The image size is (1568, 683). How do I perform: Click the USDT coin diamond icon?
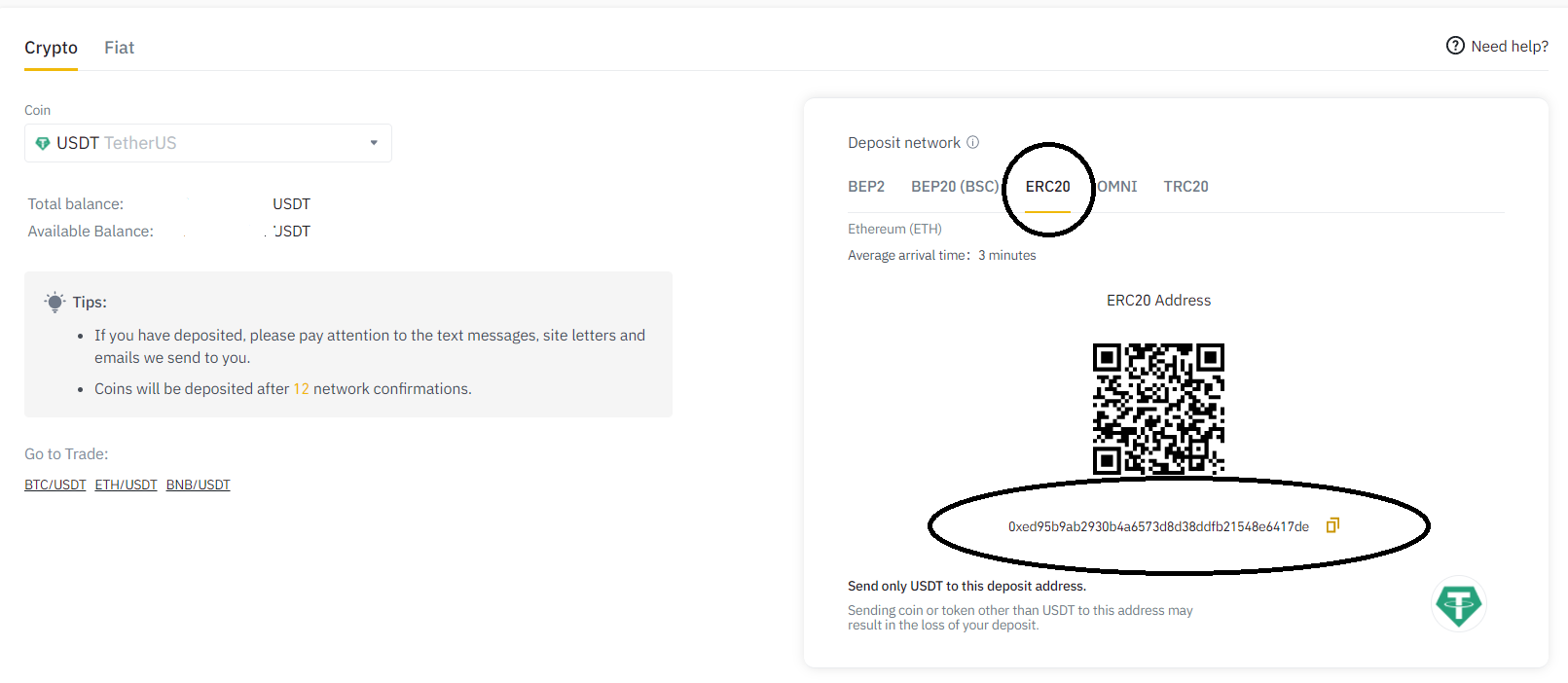pyautogui.click(x=43, y=143)
